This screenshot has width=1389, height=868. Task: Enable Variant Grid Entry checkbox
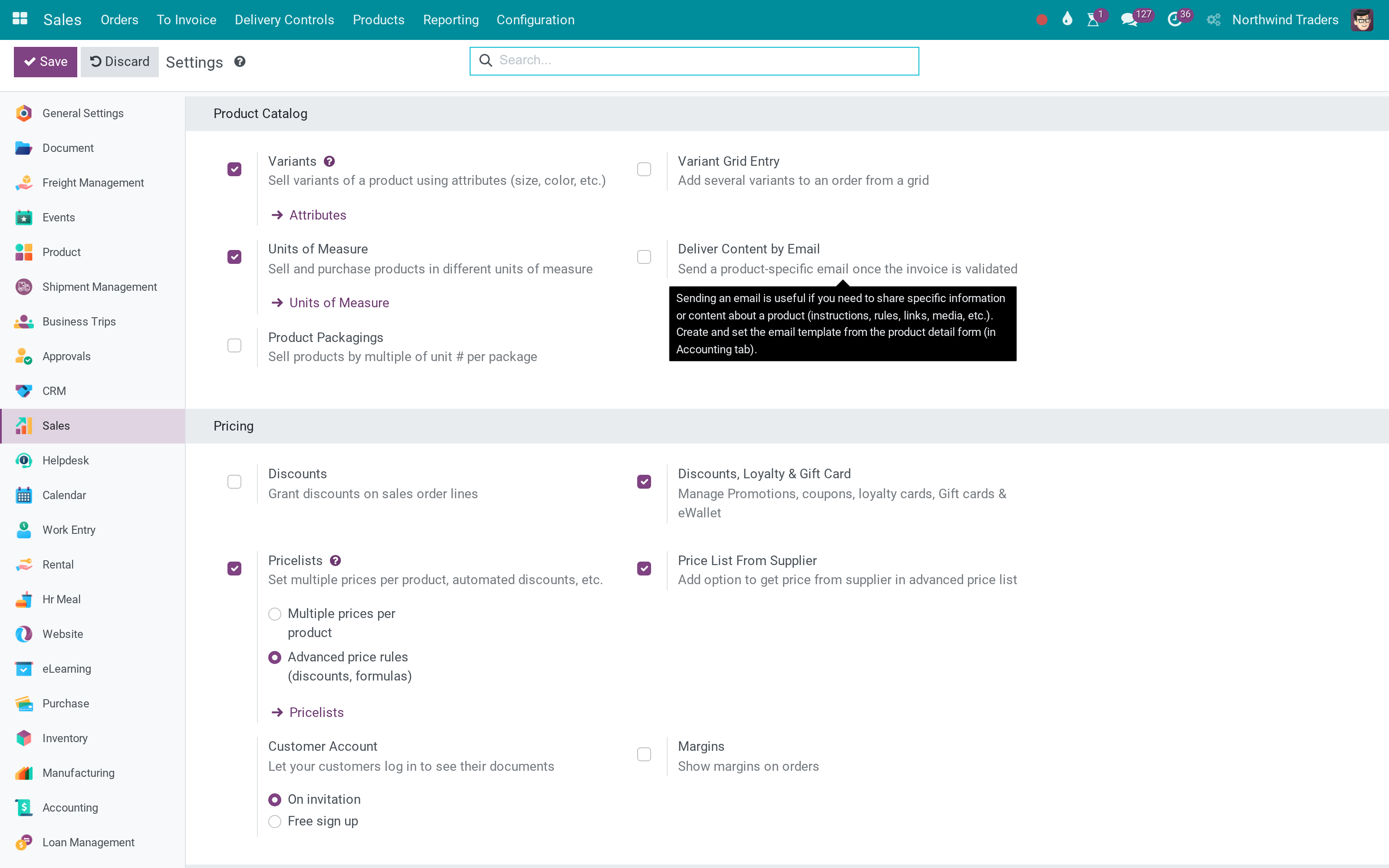[644, 169]
